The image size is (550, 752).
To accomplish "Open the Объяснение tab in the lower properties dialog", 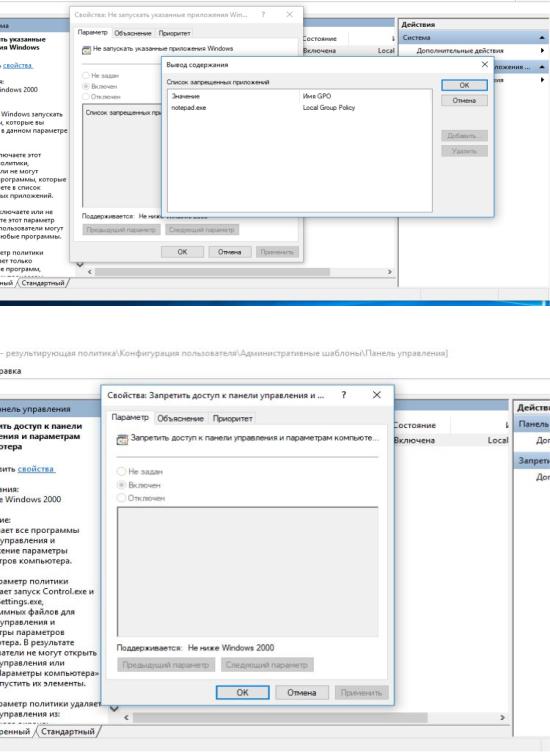I will tap(180, 418).
